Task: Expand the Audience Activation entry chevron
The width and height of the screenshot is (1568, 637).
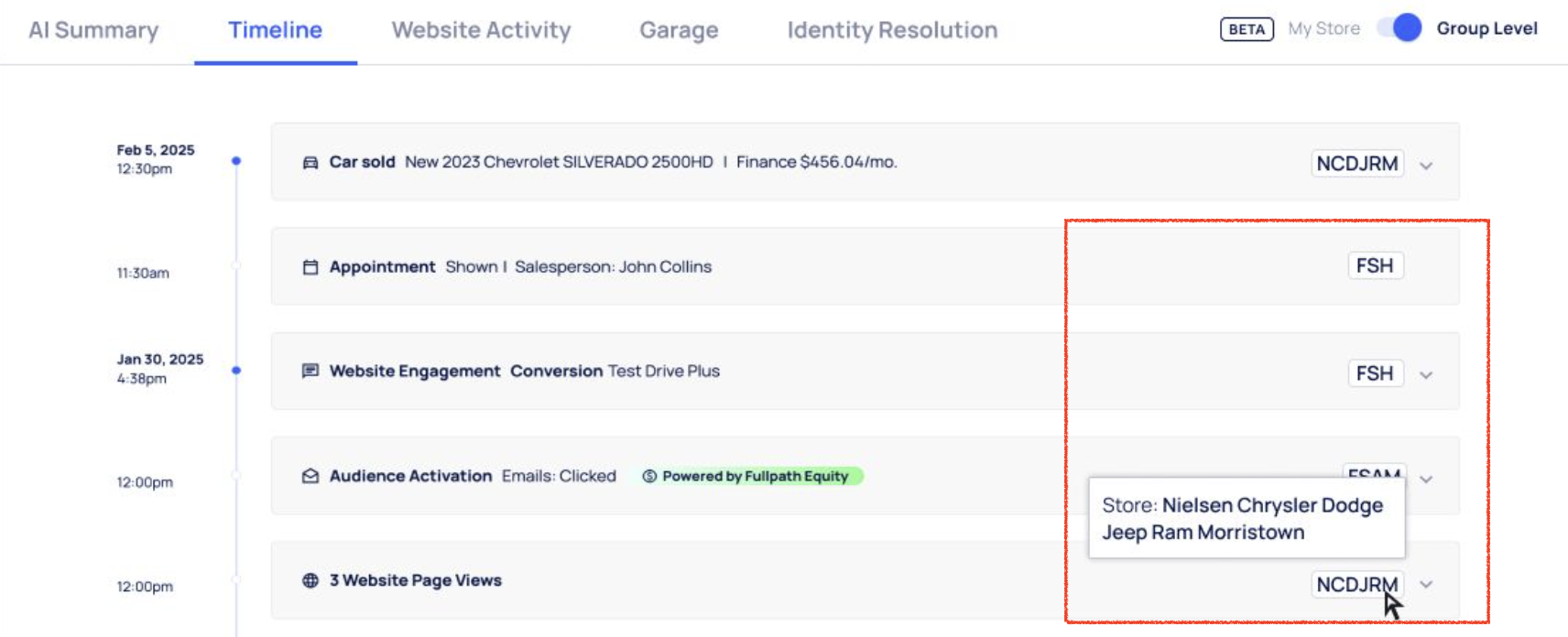Action: 1426,480
